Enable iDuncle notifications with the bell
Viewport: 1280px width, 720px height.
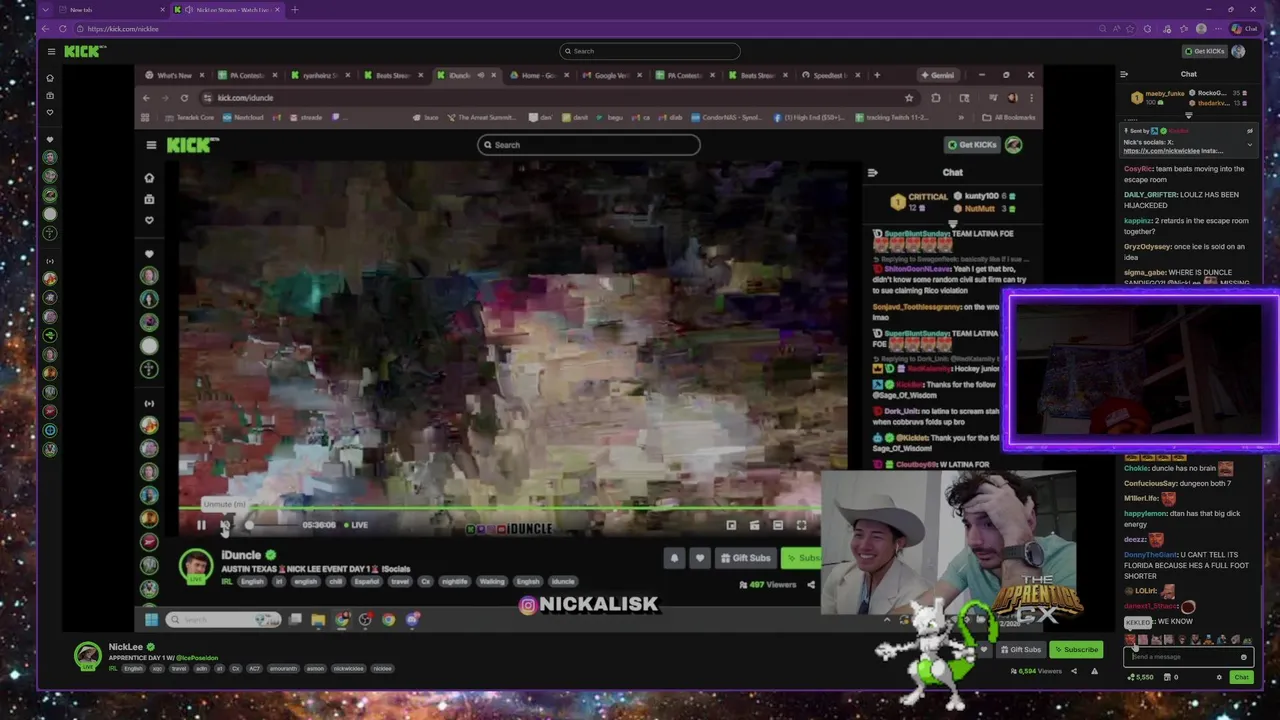[x=674, y=558]
